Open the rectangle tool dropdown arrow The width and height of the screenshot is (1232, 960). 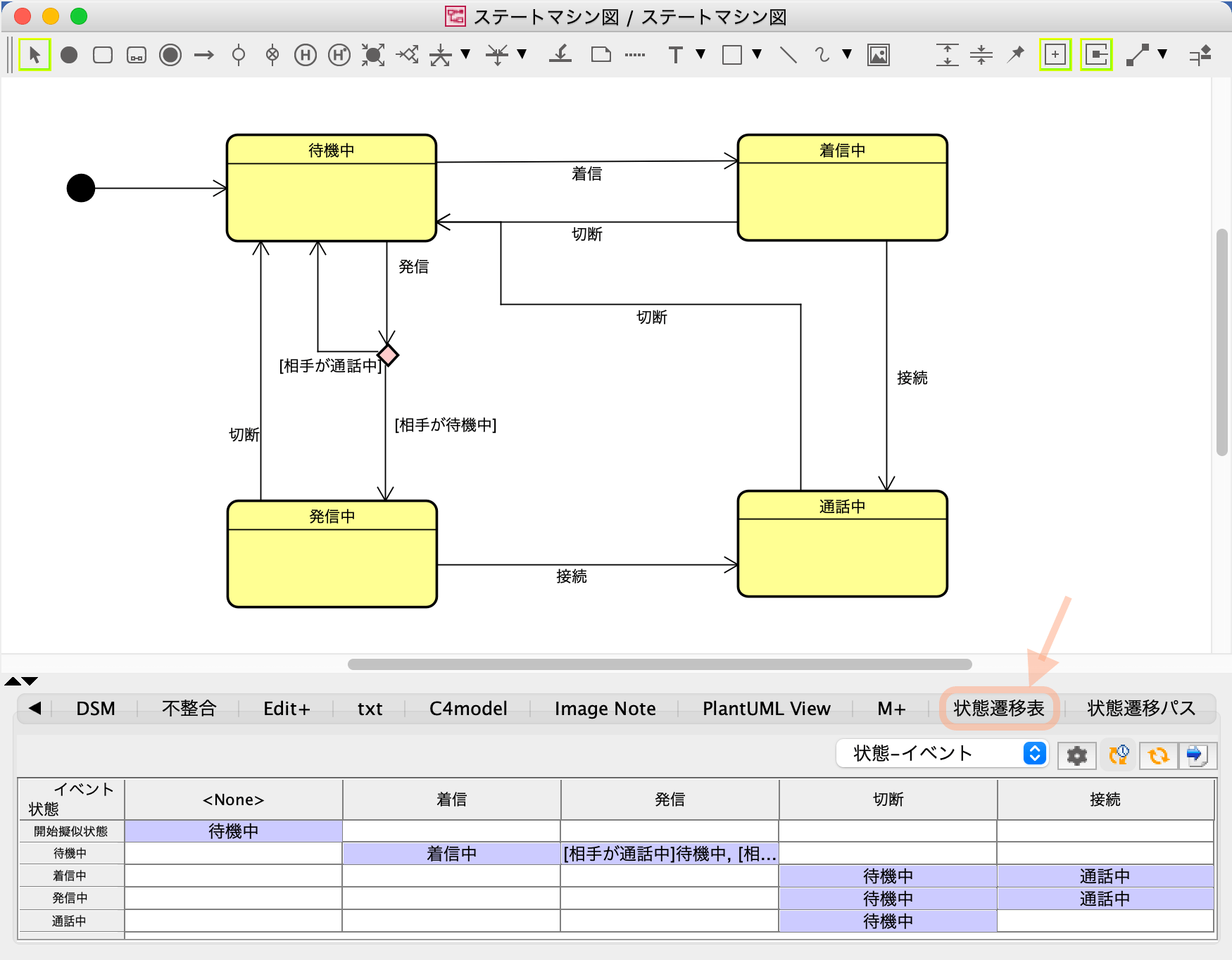(757, 54)
